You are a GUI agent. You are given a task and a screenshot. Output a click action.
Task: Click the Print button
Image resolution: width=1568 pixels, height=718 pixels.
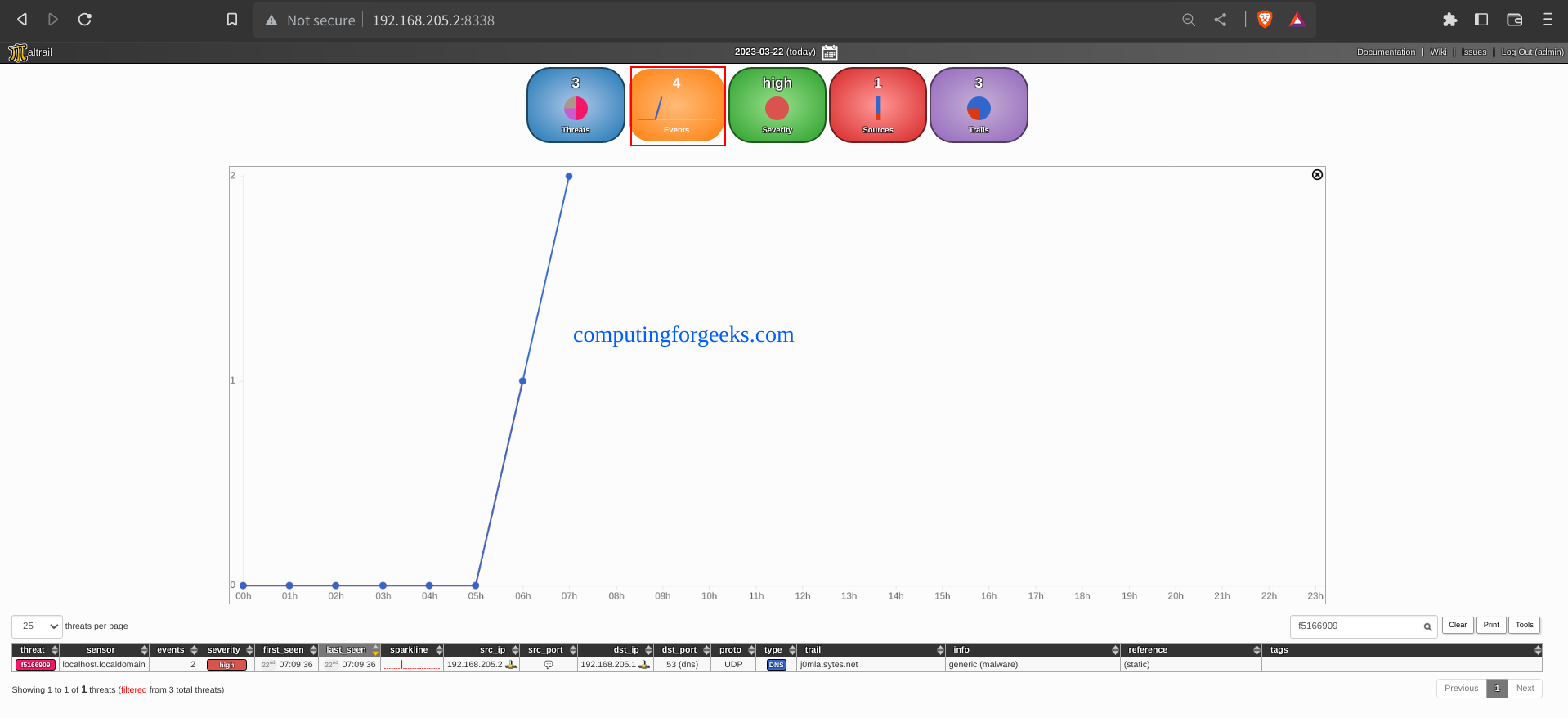point(1491,626)
